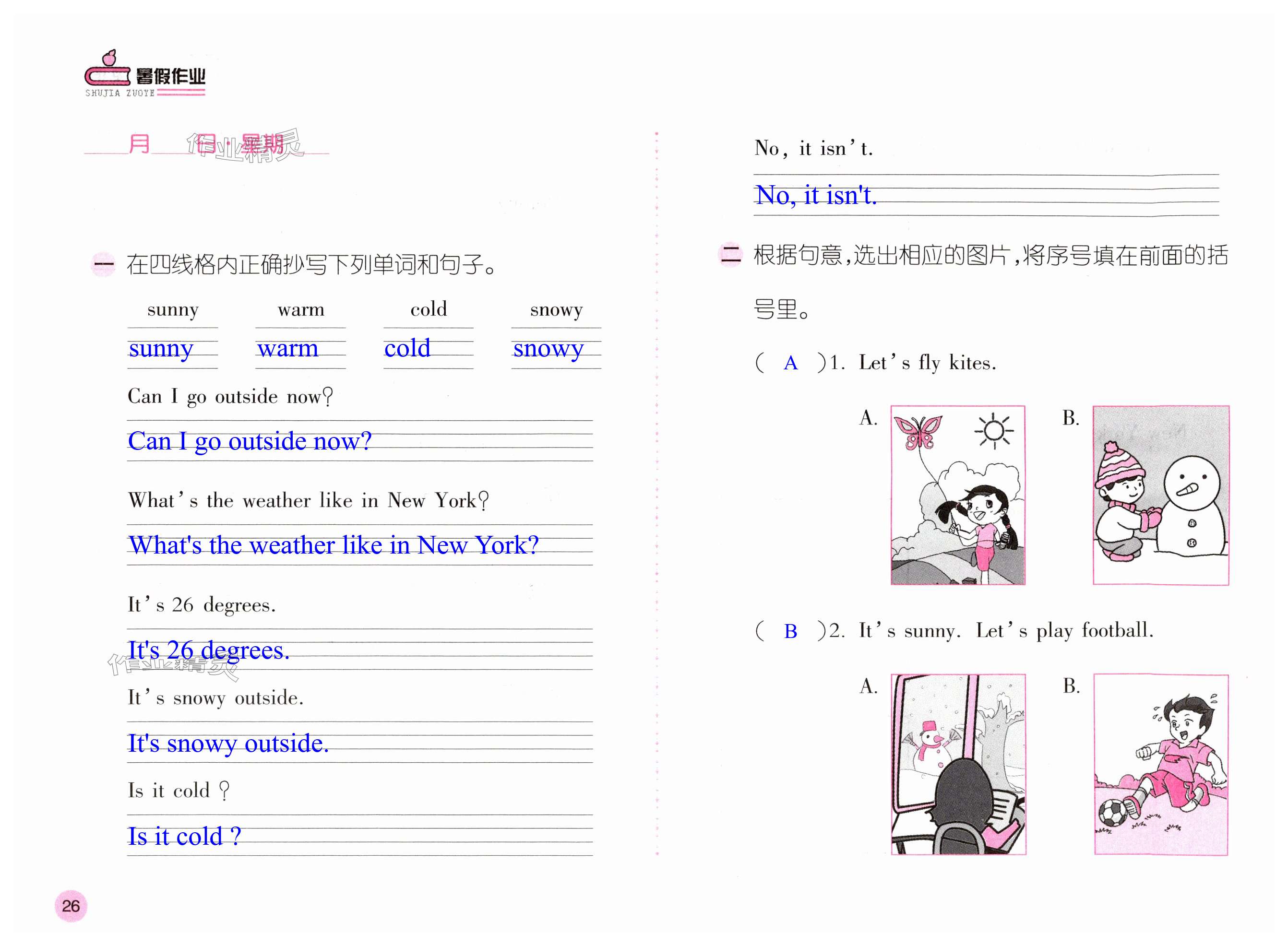Image resolution: width=1288 pixels, height=945 pixels.
Task: Click the page number 26 badge
Action: [71, 906]
